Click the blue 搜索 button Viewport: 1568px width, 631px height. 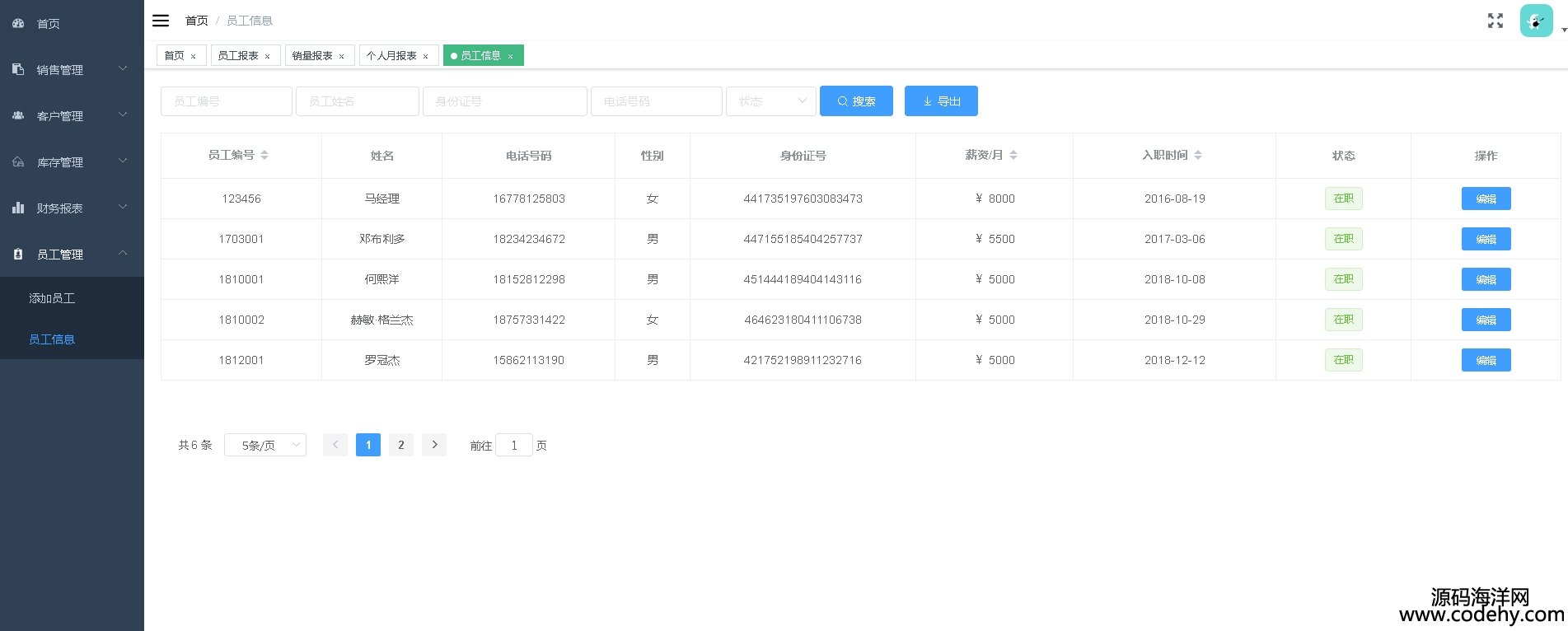point(856,101)
